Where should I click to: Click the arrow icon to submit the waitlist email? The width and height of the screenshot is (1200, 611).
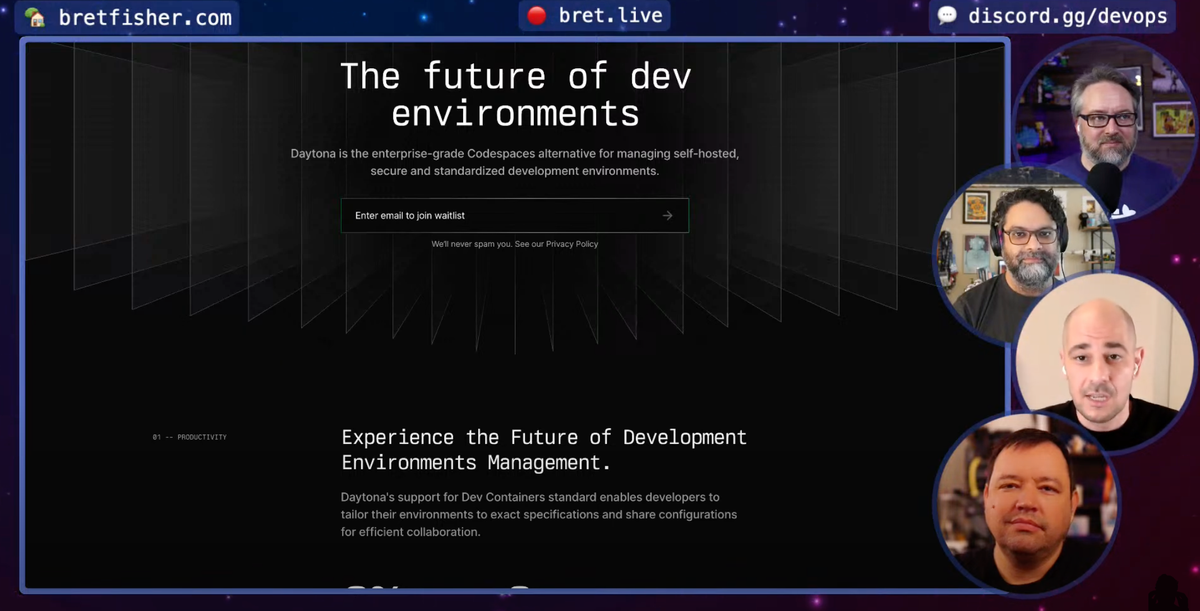(667, 215)
